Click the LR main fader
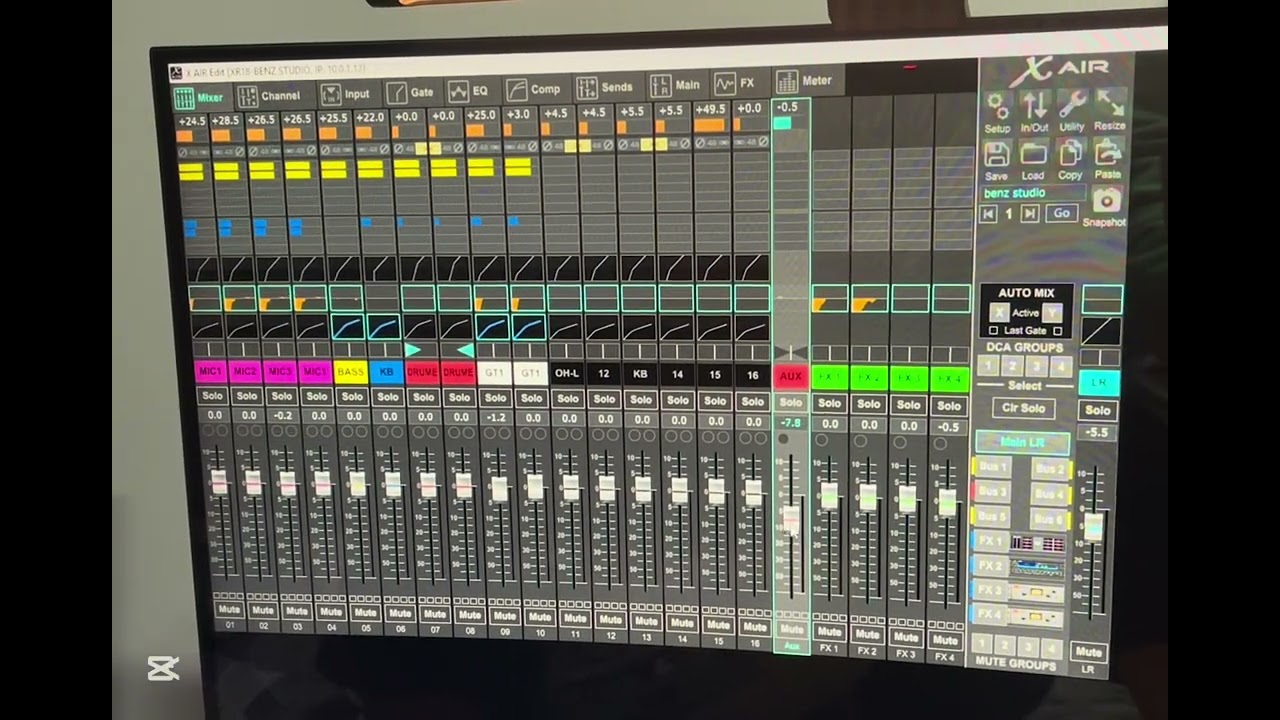Image resolution: width=1280 pixels, height=720 pixels. pyautogui.click(x=1093, y=527)
